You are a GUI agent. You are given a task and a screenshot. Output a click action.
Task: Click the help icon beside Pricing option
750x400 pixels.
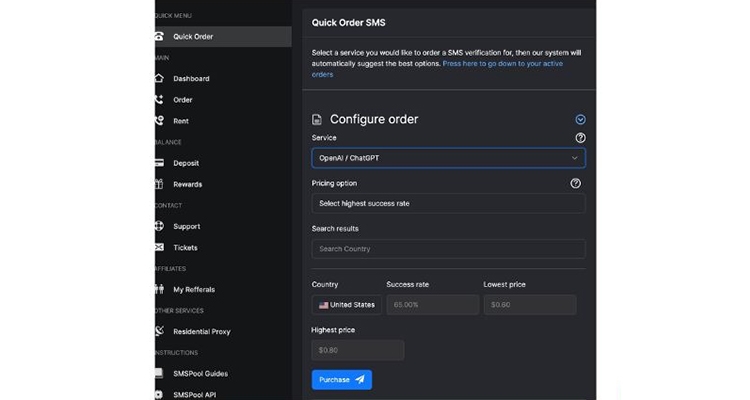tap(575, 184)
